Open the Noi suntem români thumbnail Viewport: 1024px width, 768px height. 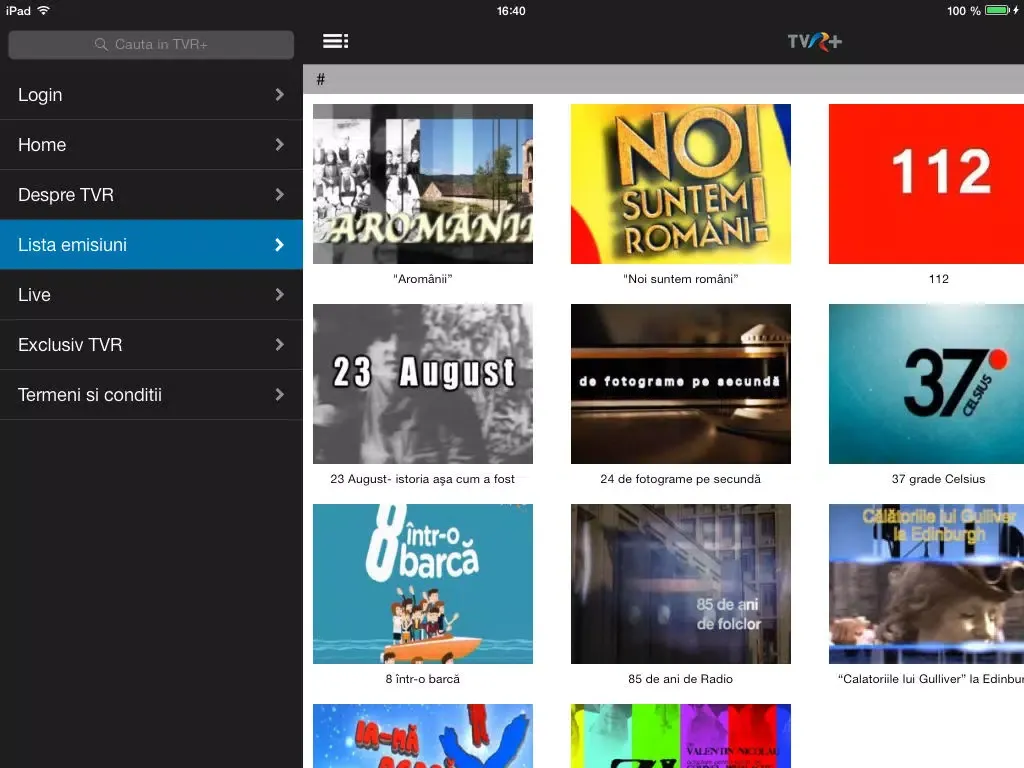tap(680, 184)
